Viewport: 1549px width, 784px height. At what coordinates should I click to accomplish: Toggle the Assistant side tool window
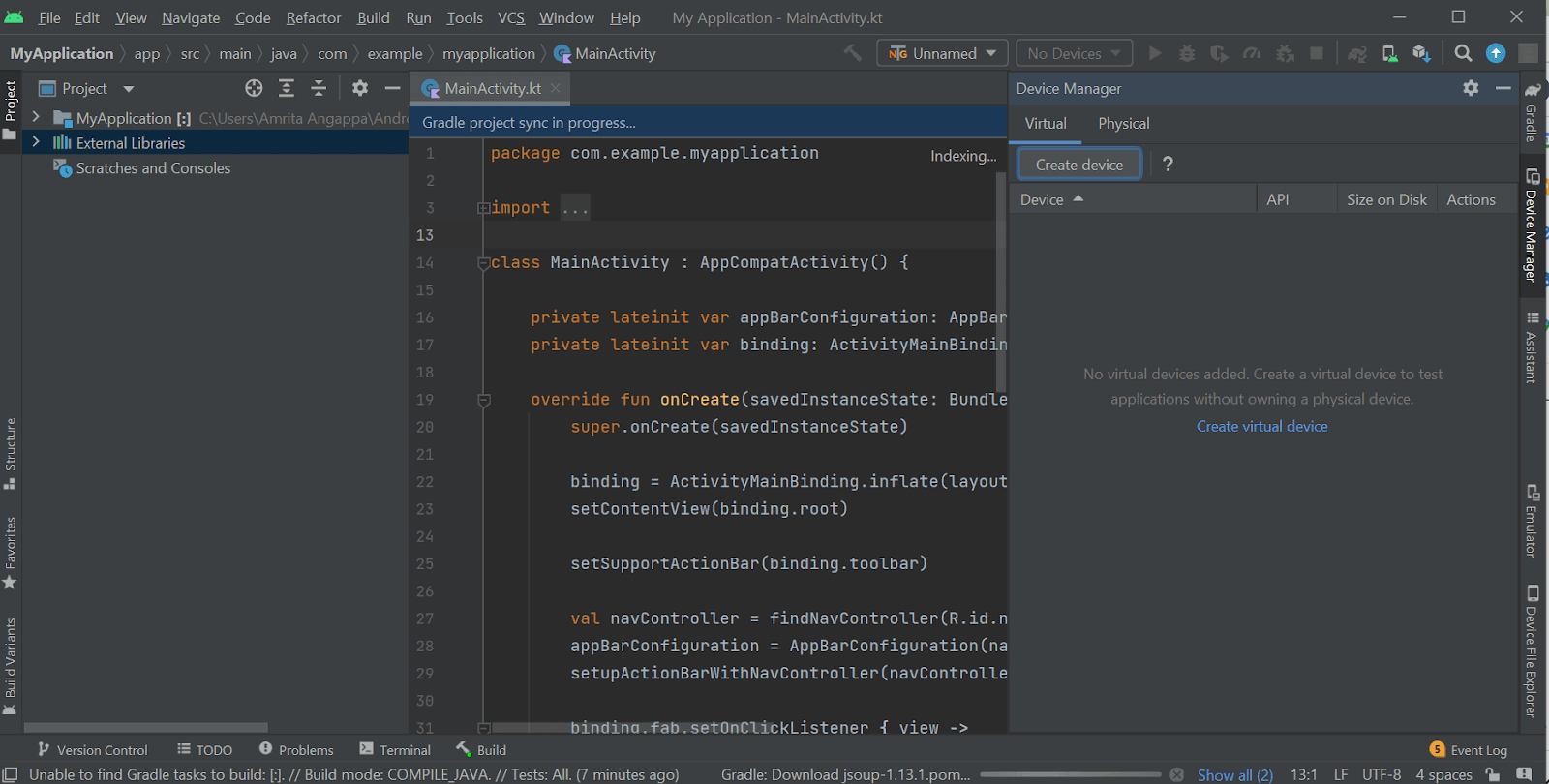coord(1532,347)
